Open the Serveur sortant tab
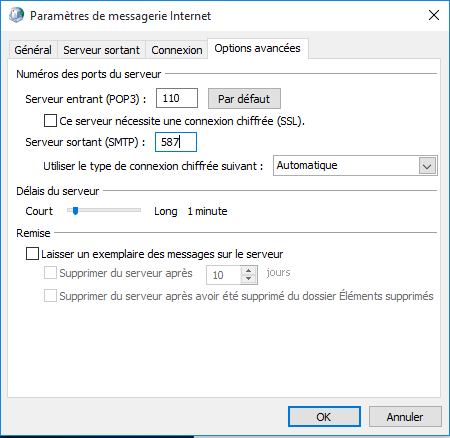Image resolution: width=450 pixels, height=438 pixels. [101, 50]
